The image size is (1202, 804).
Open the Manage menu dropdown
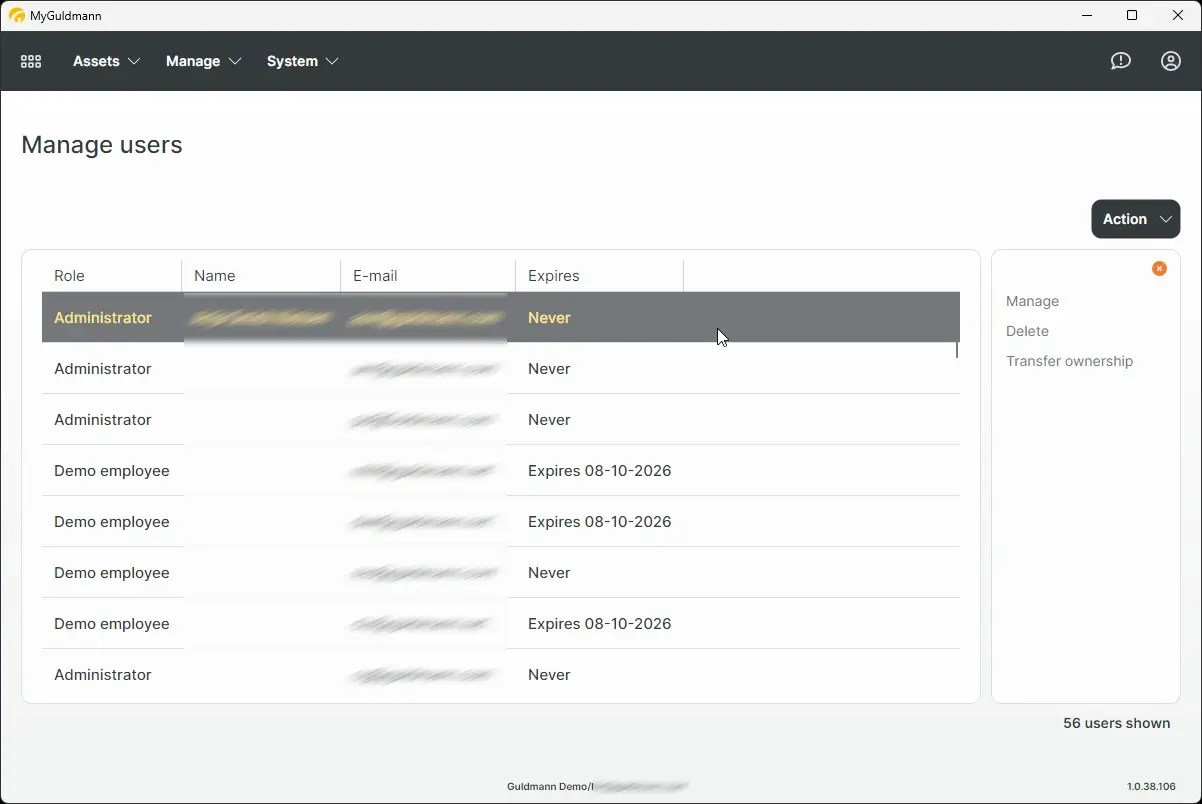(203, 61)
